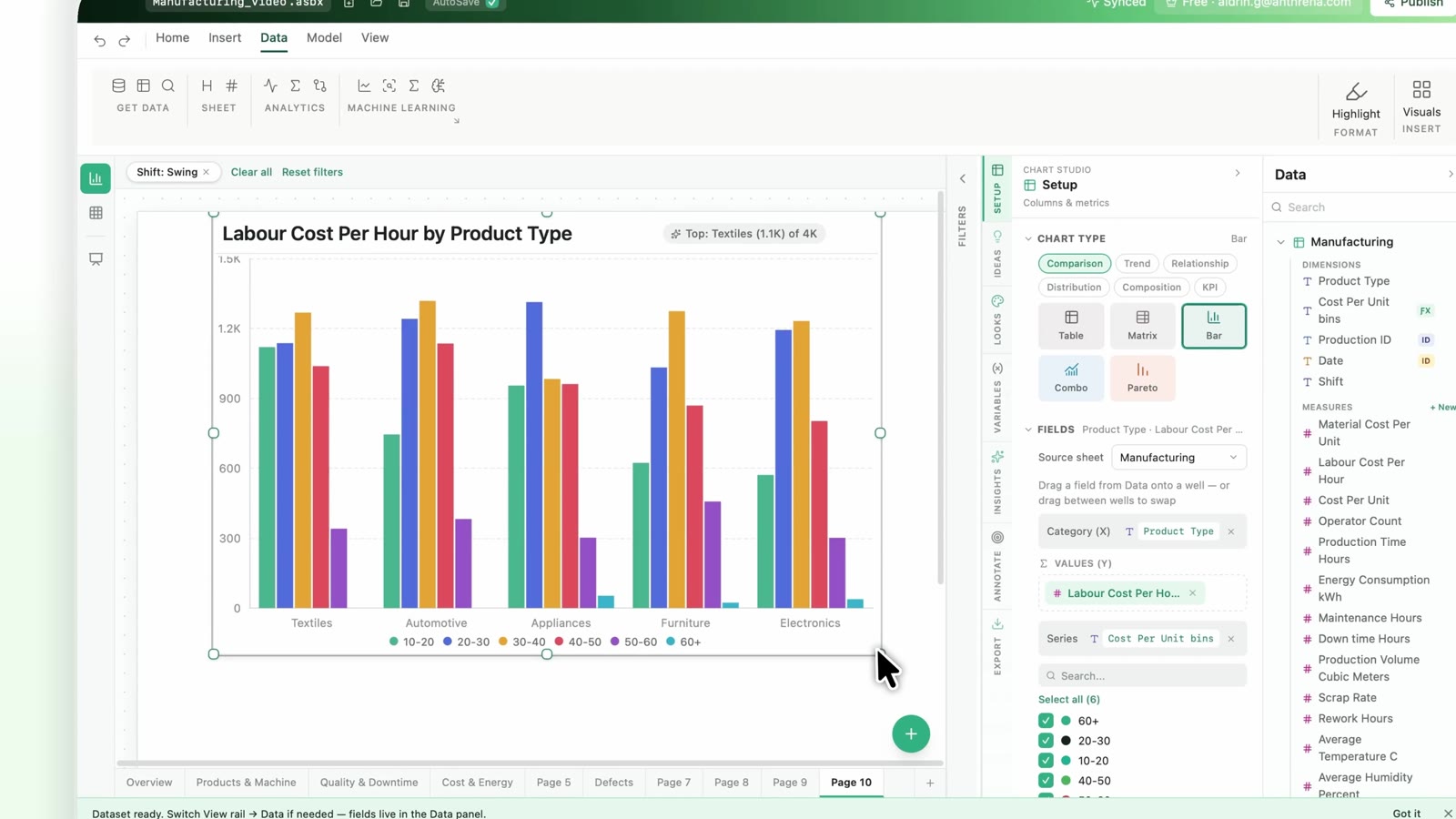Click the table icon in Get Data
Image resolution: width=1456 pixels, height=819 pixels.
pyautogui.click(x=143, y=86)
